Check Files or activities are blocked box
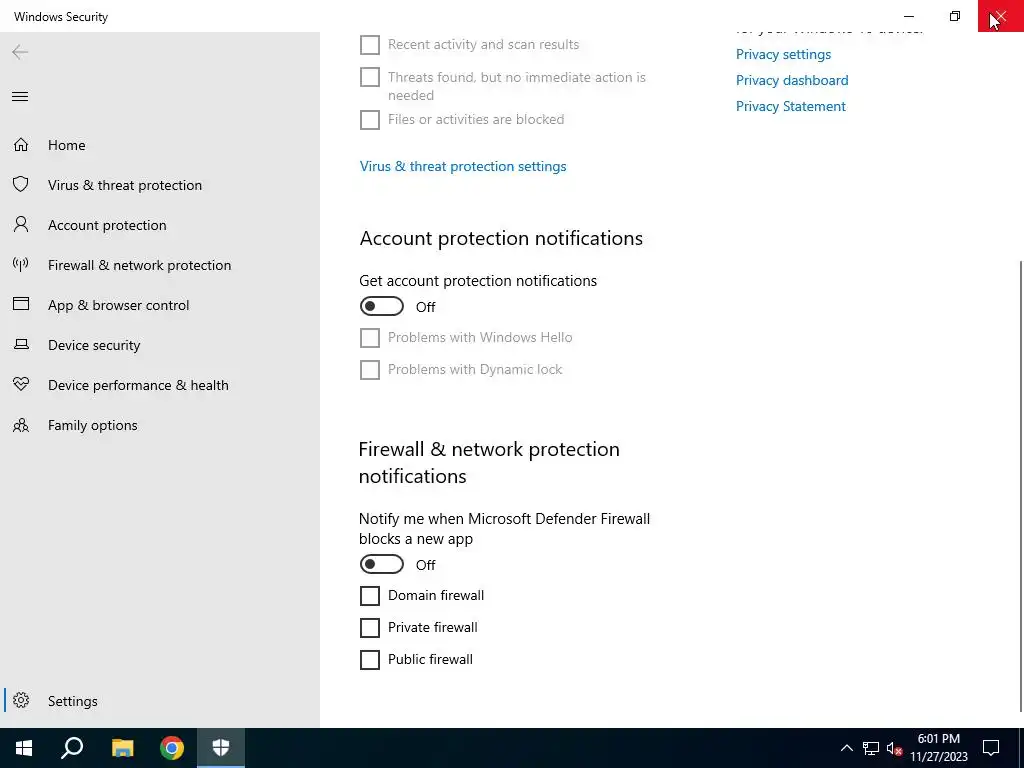This screenshot has width=1024, height=768. coord(370,120)
